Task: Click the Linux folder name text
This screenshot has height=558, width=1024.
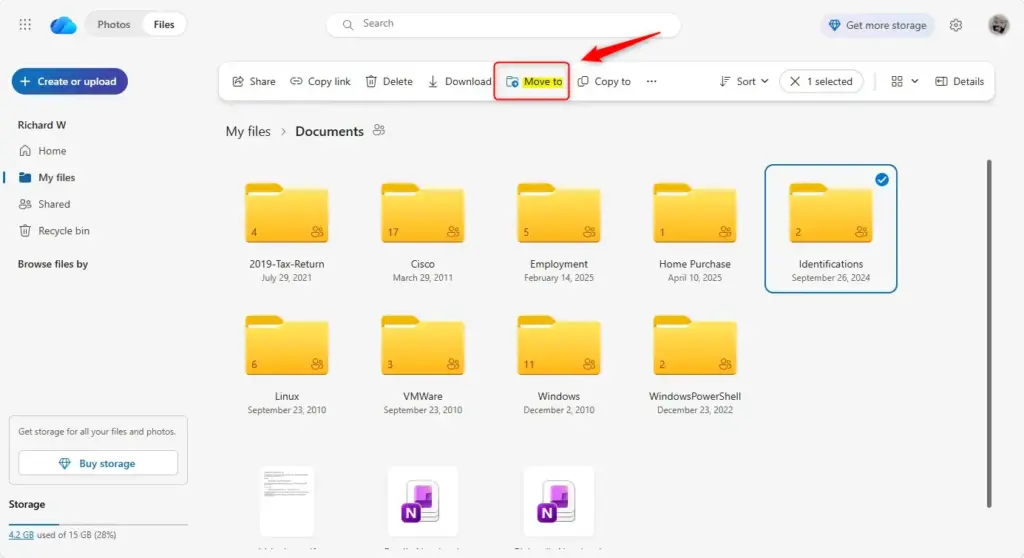Action: tap(287, 396)
